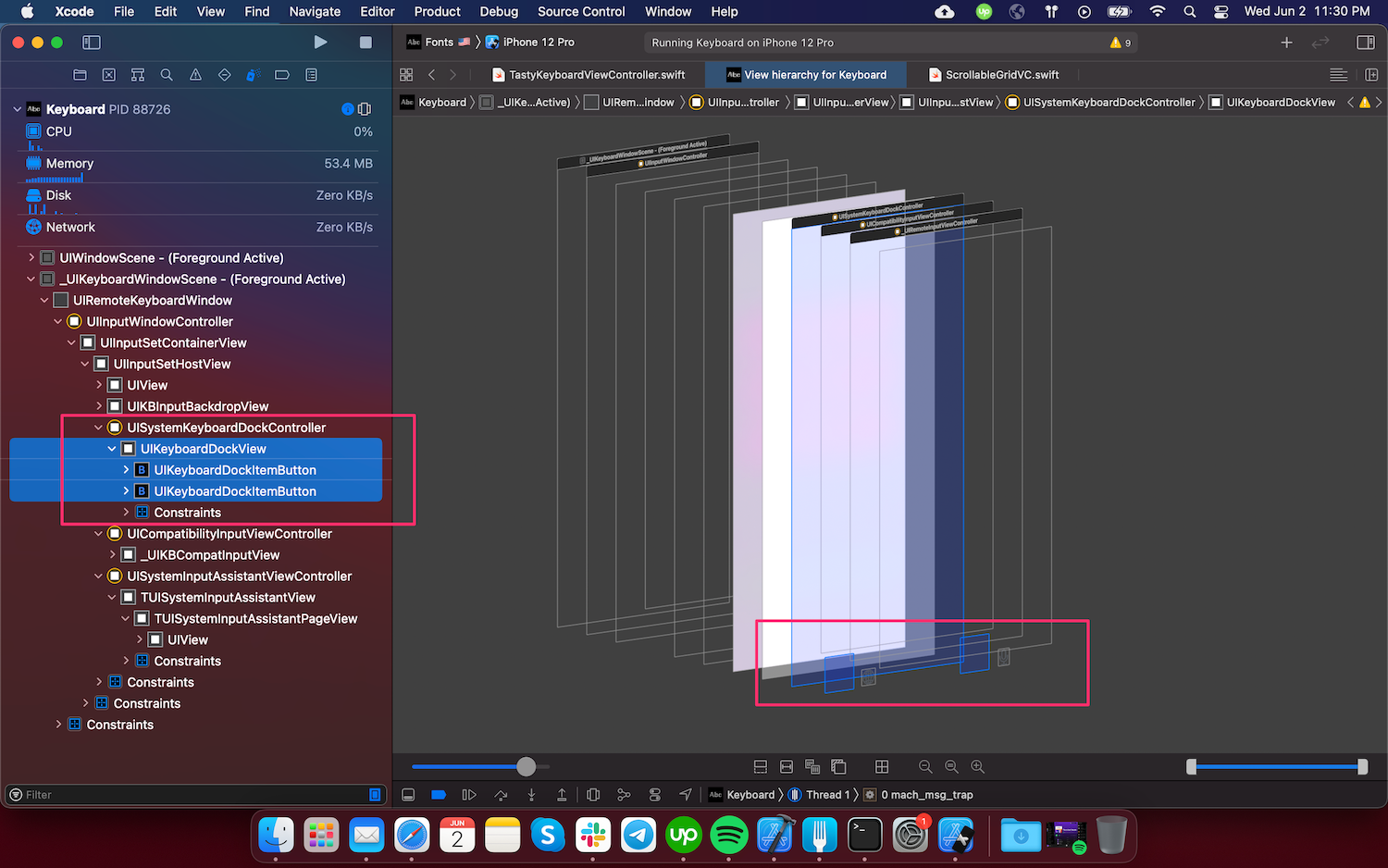Open the Issue navigator warning icon

pyautogui.click(x=195, y=75)
